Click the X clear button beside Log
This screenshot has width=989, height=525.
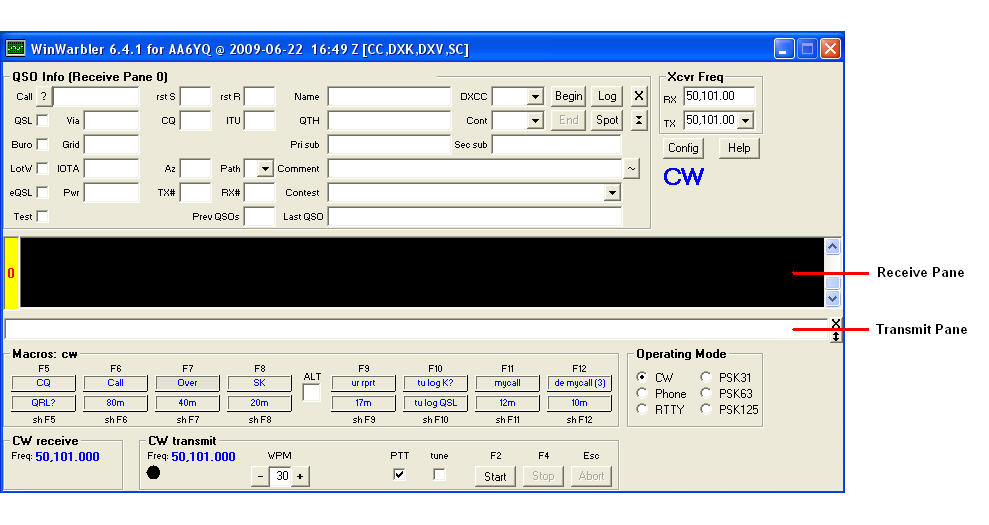(639, 96)
